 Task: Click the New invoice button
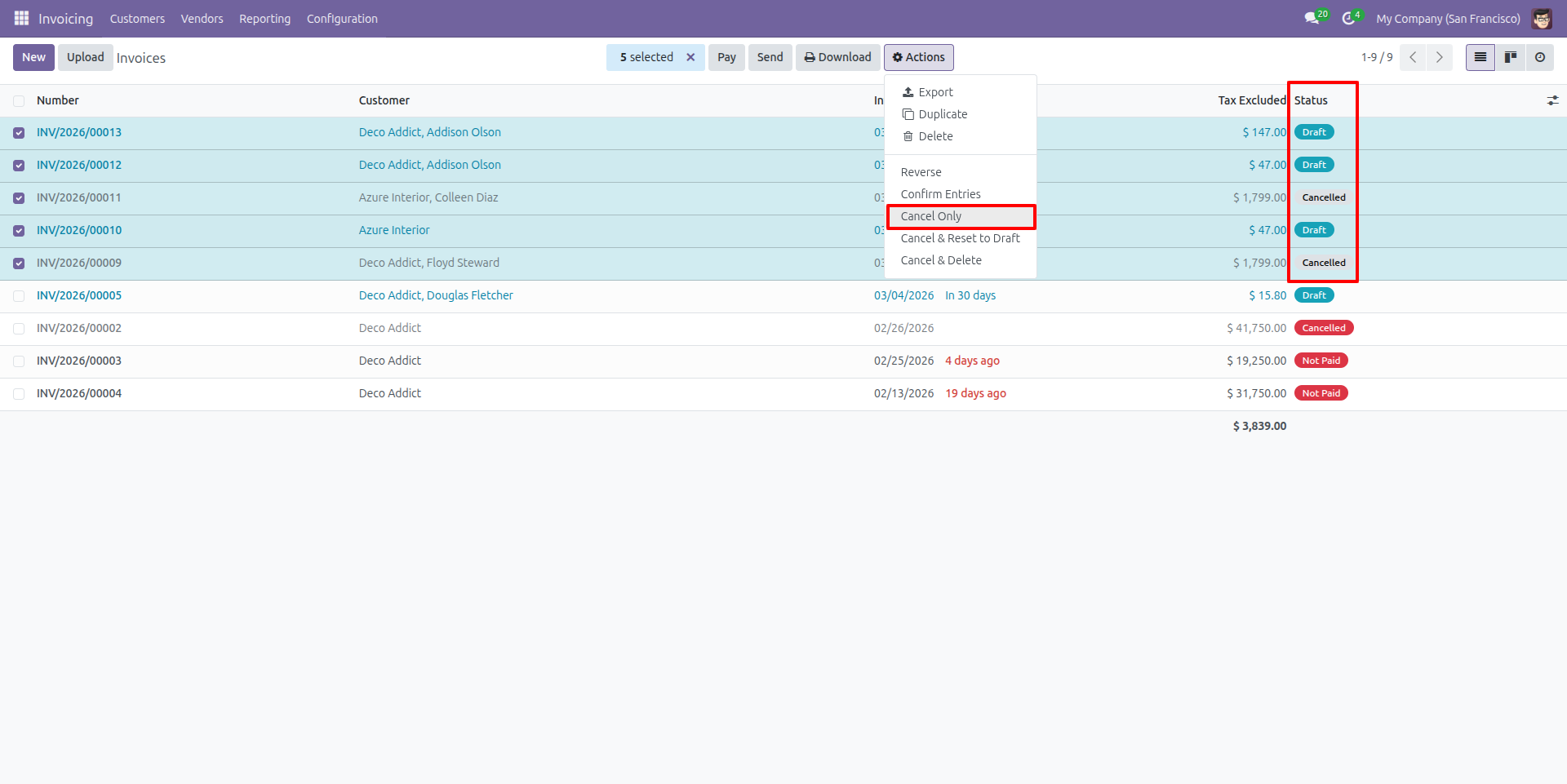tap(33, 57)
